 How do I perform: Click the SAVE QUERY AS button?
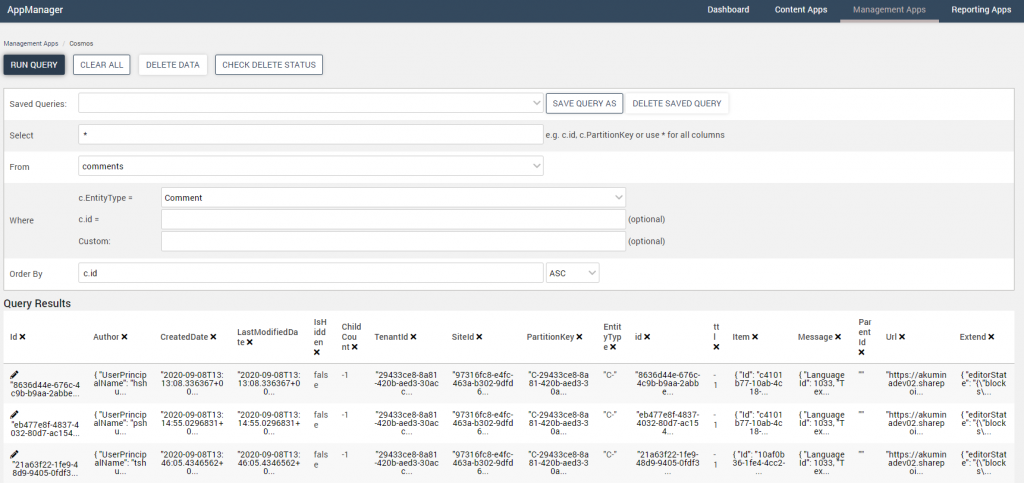[584, 103]
